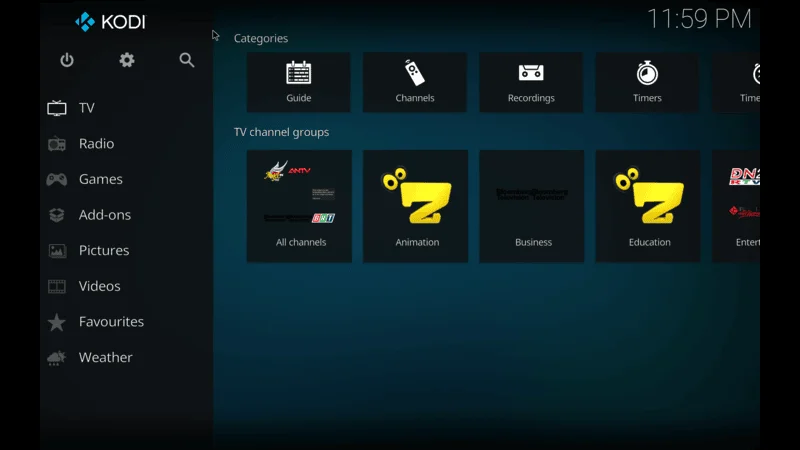
Task: Click the TV screen icon in sidebar
Action: 57,108
